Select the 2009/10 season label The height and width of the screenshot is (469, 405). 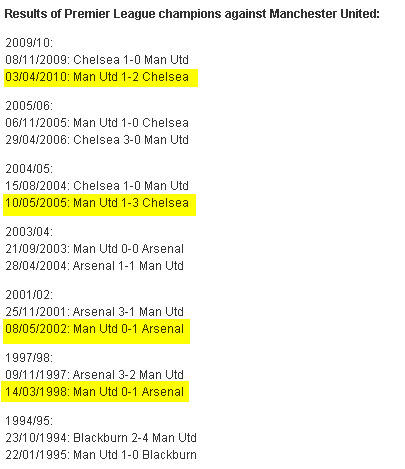tap(29, 43)
